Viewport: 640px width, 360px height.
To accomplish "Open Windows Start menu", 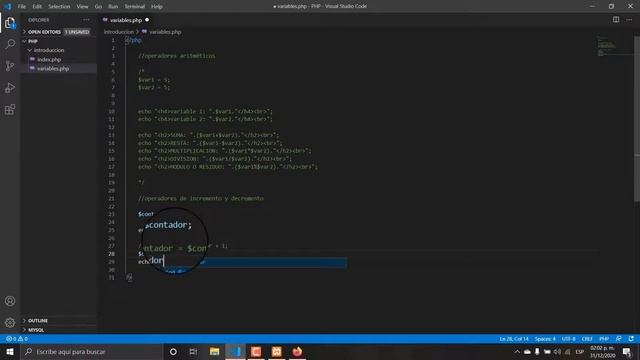I will [10, 351].
